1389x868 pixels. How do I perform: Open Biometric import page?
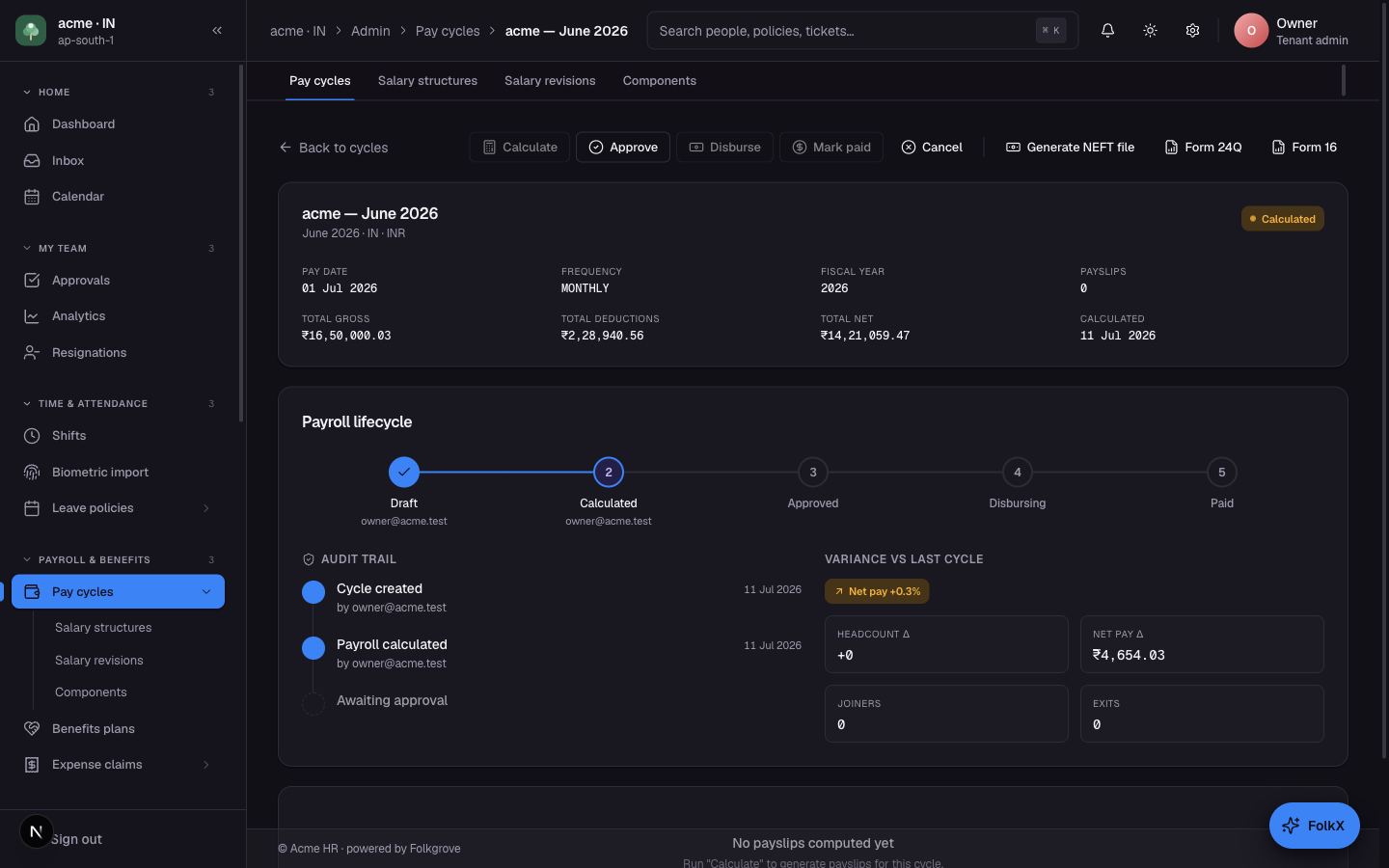[x=118, y=473]
